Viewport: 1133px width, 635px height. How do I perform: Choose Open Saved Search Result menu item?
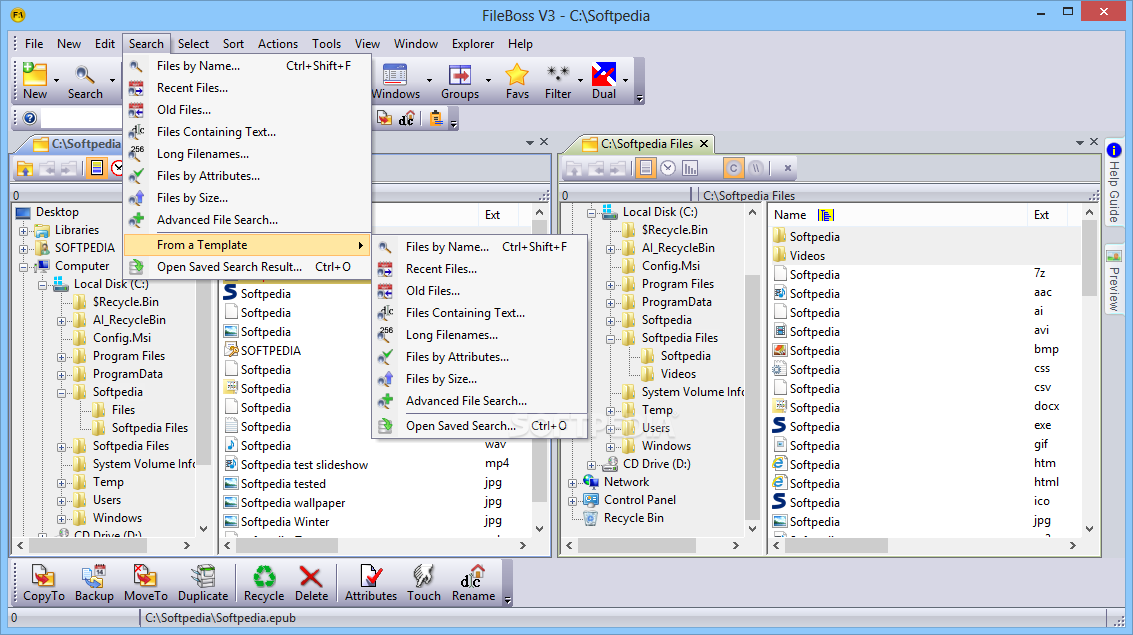tap(247, 267)
